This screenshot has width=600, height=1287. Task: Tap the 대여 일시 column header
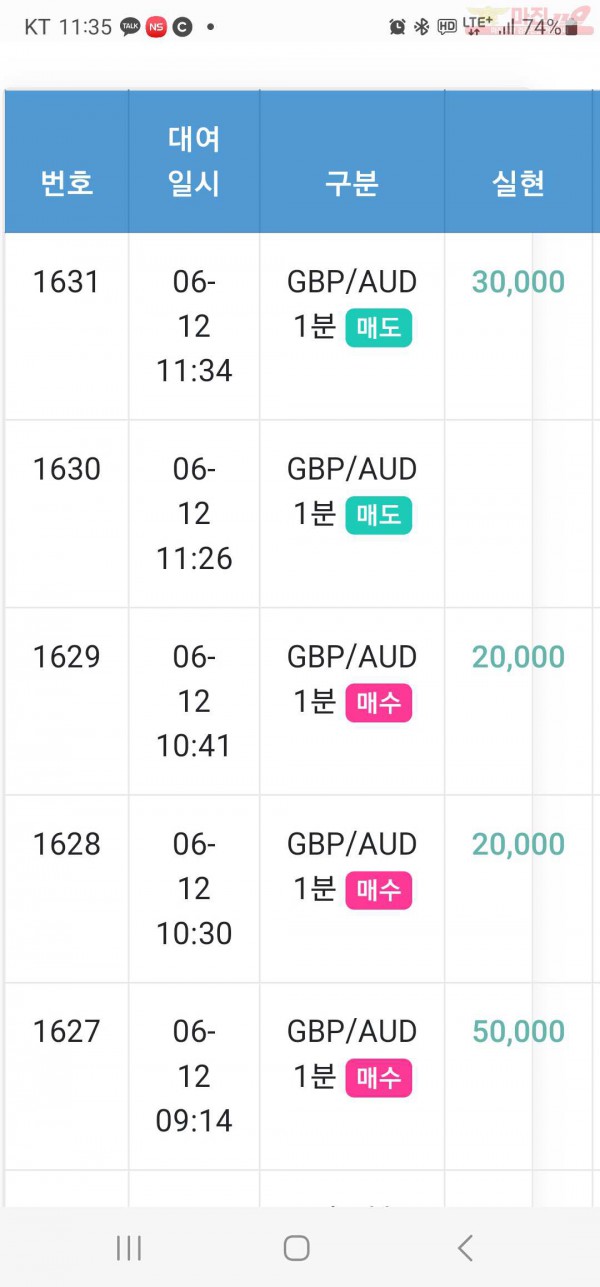coord(194,162)
